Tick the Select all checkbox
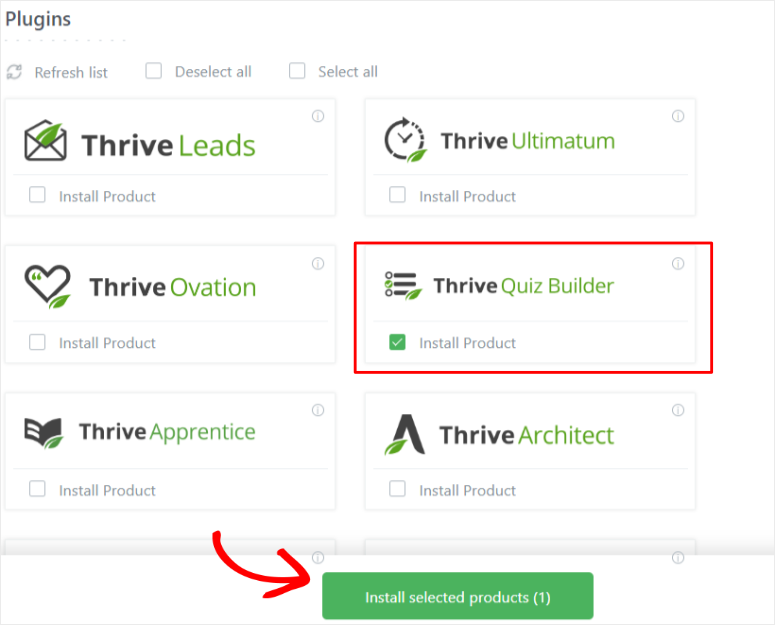Screen dimensions: 775x625 pyautogui.click(x=297, y=71)
